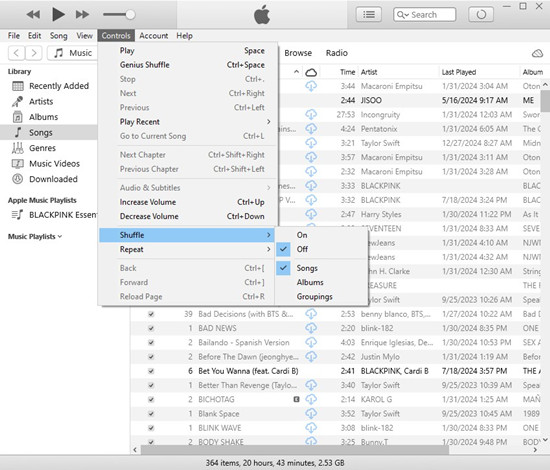Screen dimensions: 550x470
Task: Click the main Play button
Action: pyautogui.click(x=58, y=14)
